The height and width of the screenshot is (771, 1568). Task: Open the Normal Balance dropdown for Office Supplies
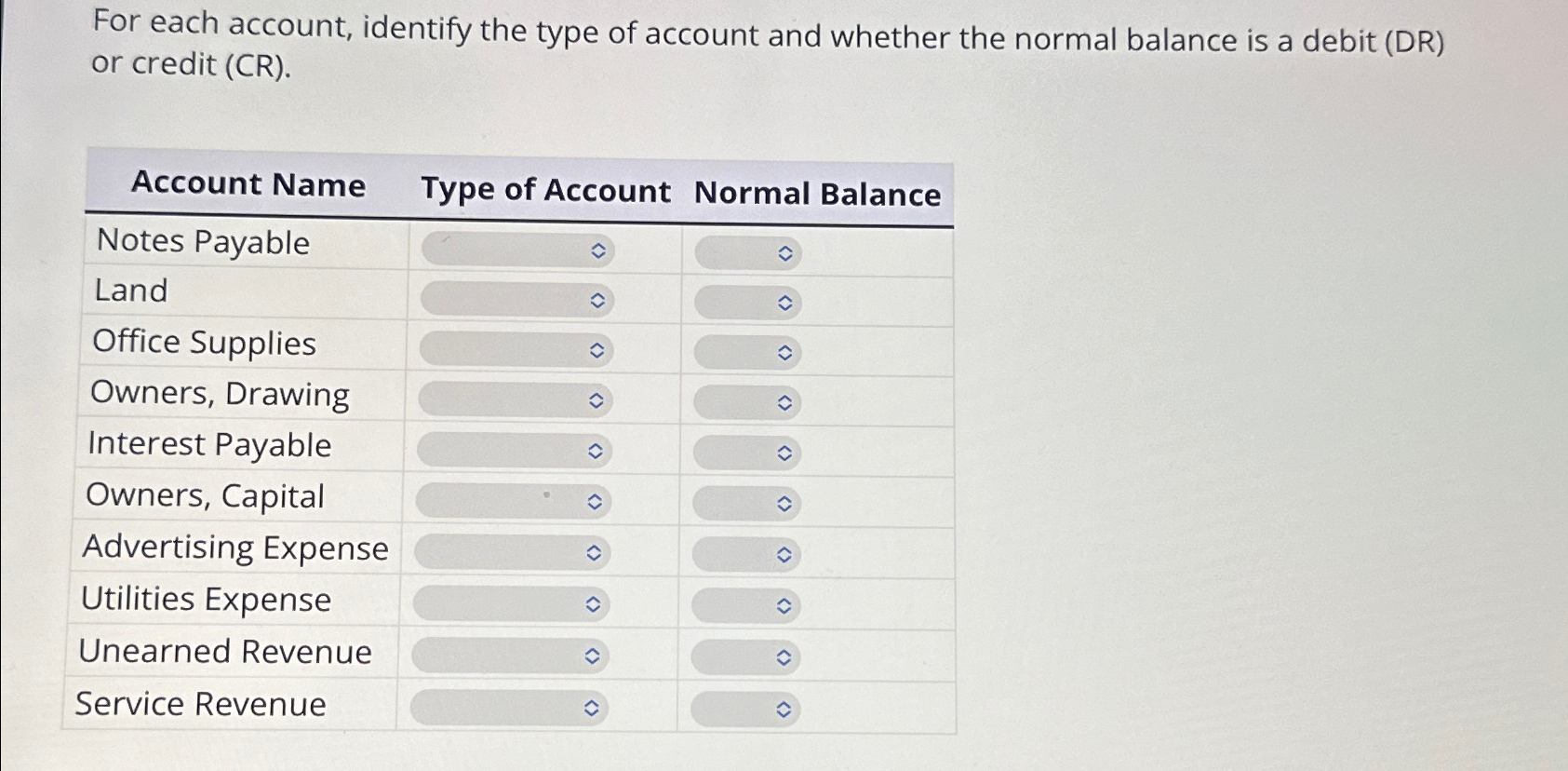pyautogui.click(x=744, y=352)
